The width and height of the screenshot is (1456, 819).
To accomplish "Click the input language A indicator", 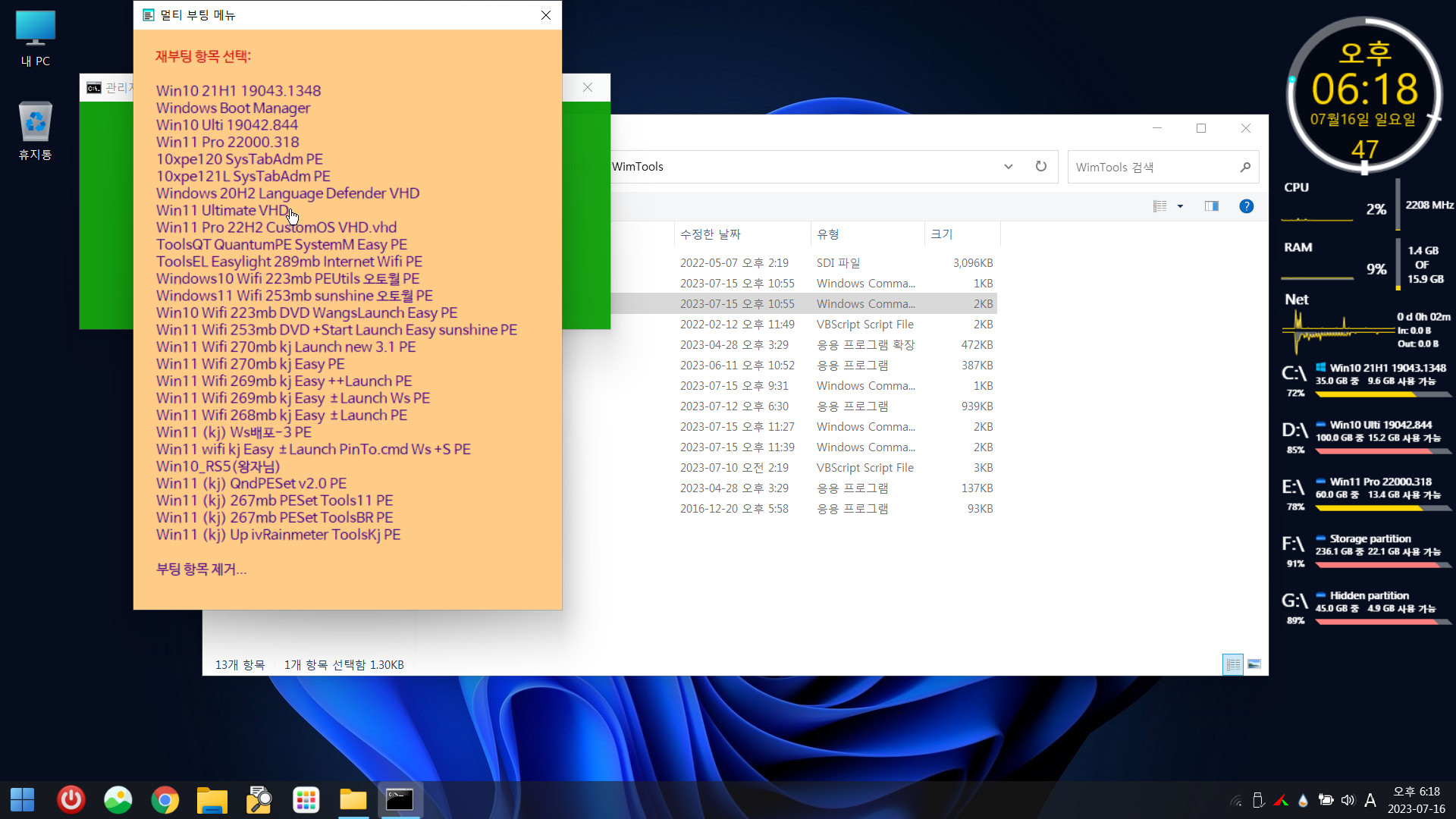I will [x=1370, y=800].
